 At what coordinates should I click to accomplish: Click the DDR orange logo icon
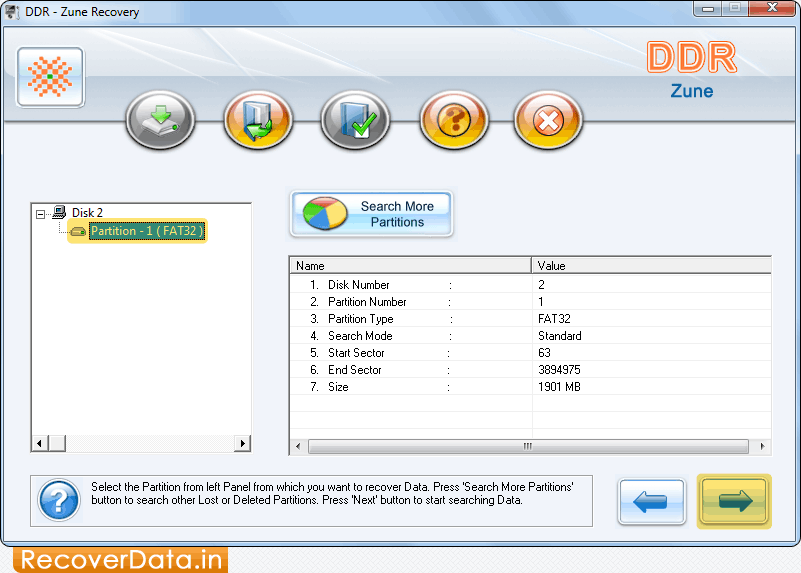pyautogui.click(x=50, y=77)
